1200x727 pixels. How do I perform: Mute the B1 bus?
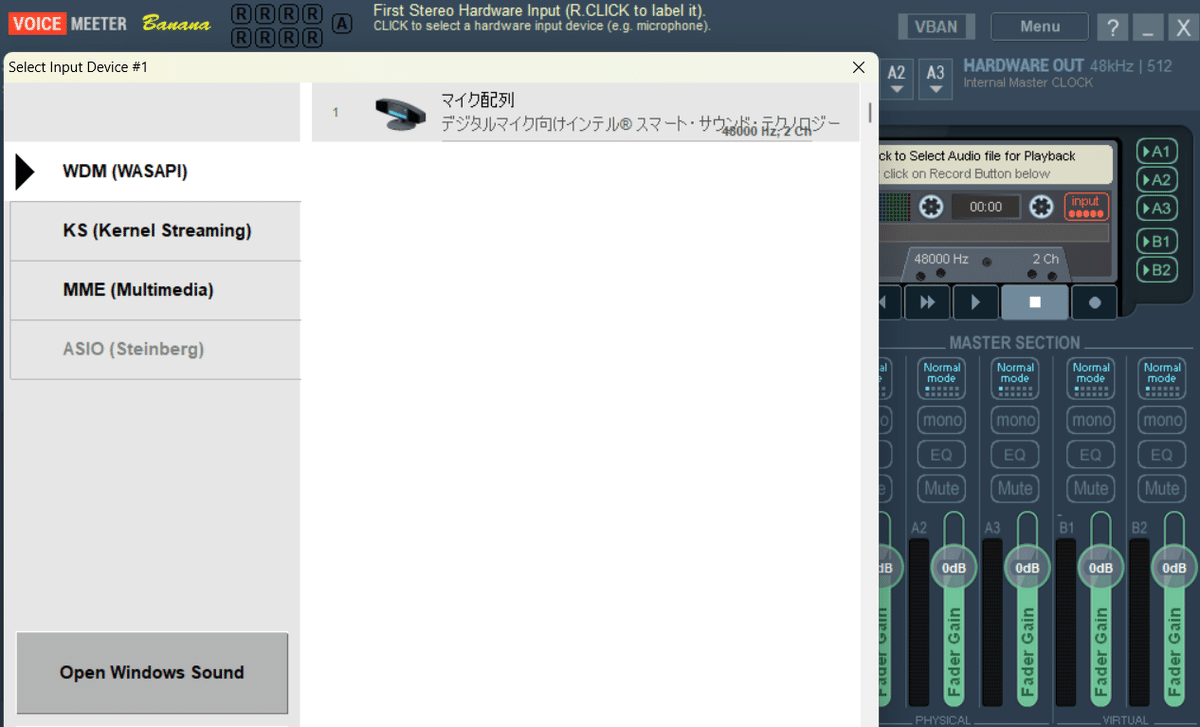click(1091, 489)
